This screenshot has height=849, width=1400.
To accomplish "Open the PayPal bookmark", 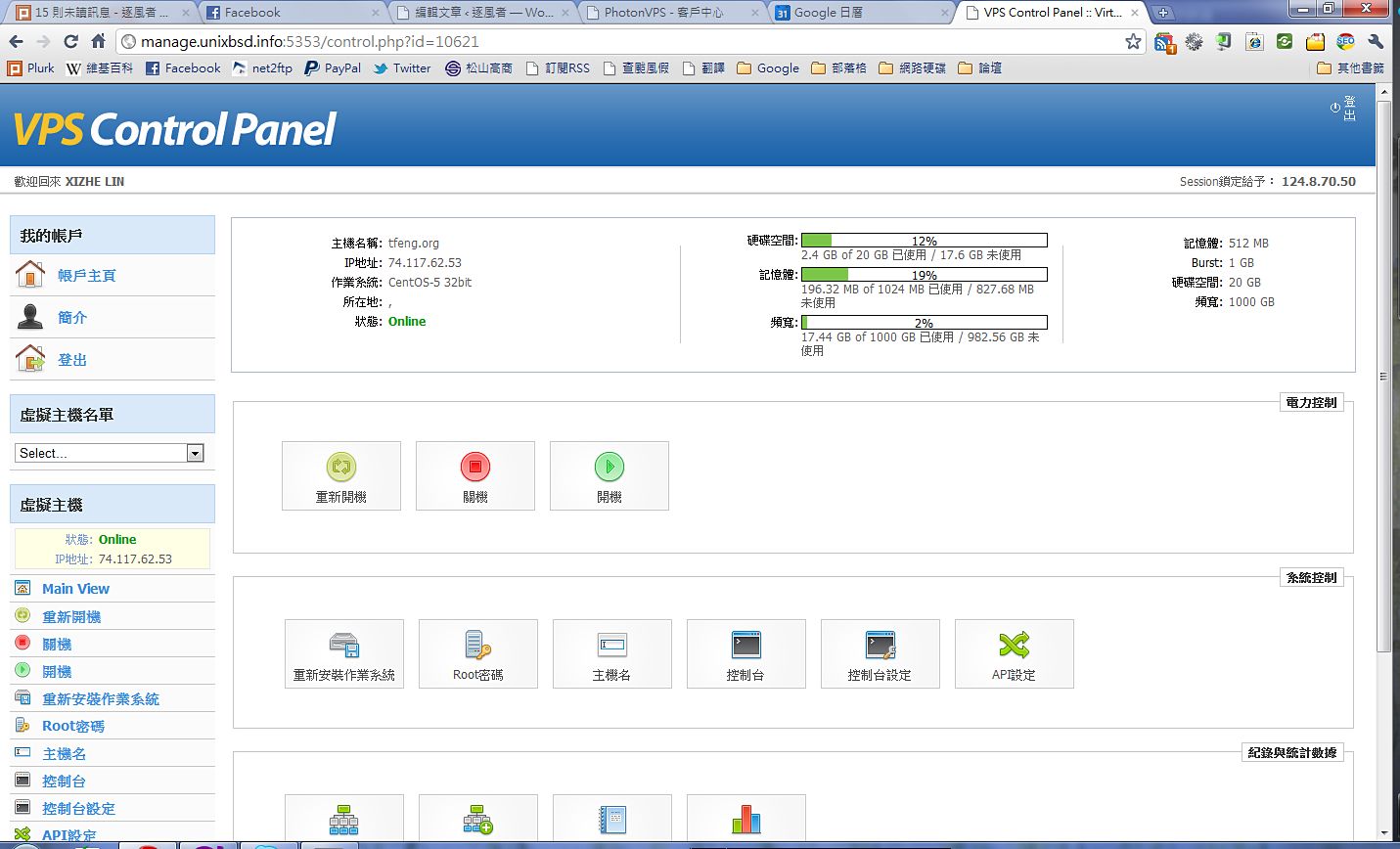I will click(333, 68).
